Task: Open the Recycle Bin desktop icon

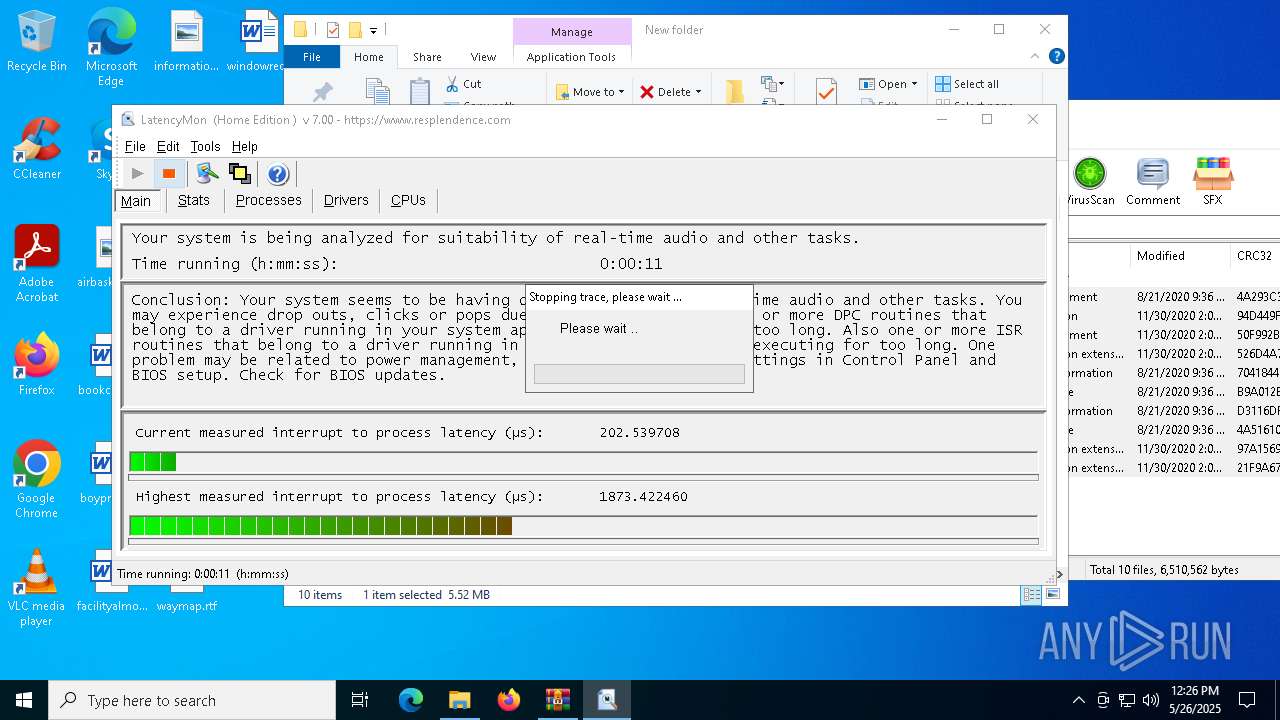Action: tap(37, 42)
